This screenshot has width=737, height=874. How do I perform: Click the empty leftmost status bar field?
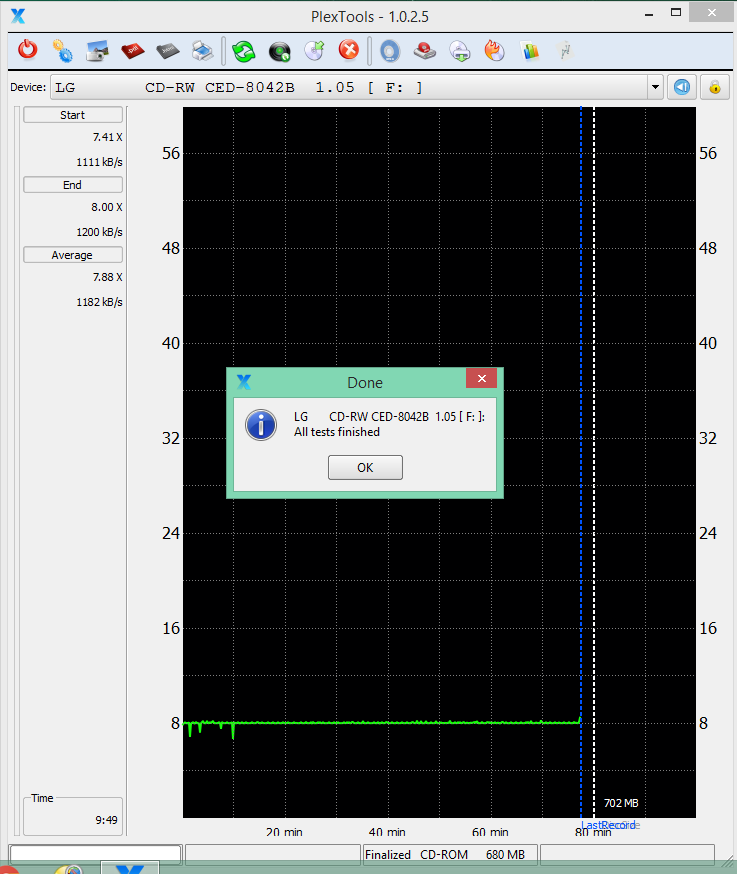[96, 854]
